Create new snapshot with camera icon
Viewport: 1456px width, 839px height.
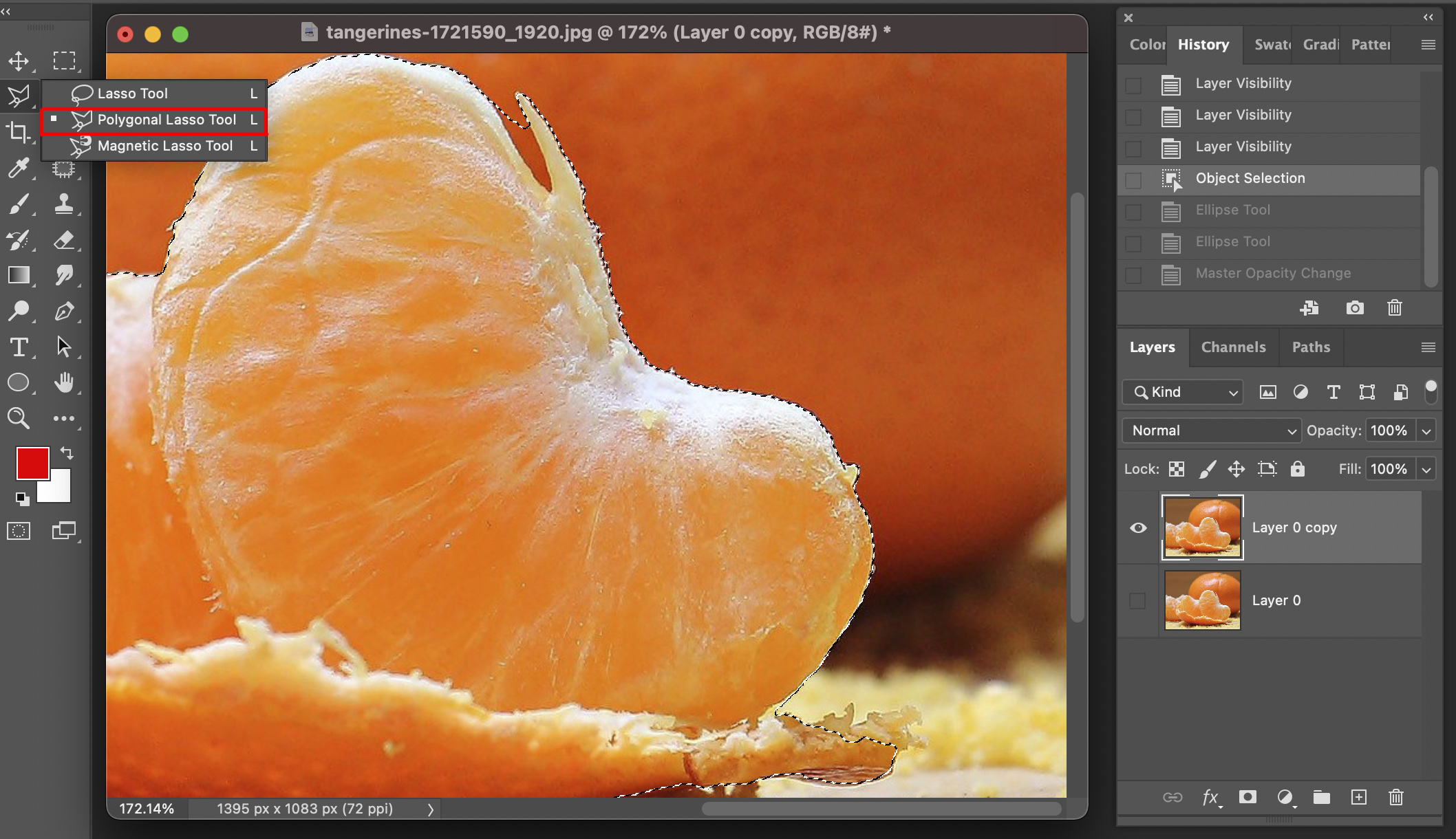1354,308
